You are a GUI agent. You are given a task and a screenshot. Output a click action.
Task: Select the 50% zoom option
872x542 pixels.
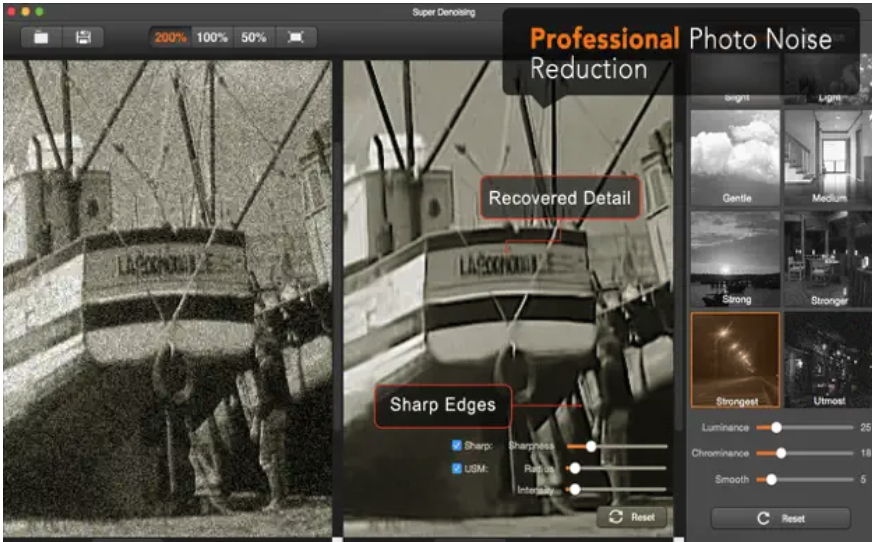(x=253, y=37)
